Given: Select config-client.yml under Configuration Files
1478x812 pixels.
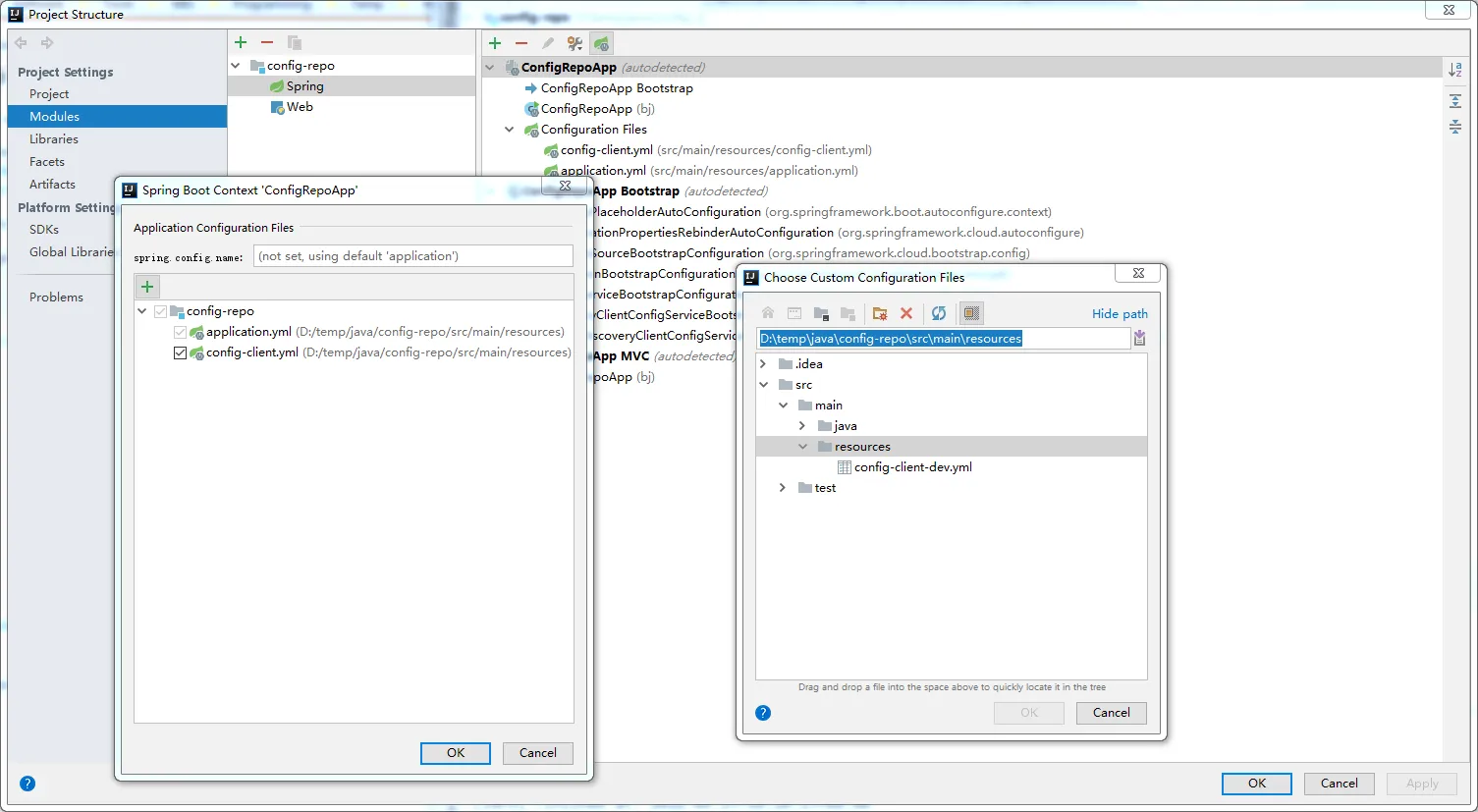Looking at the screenshot, I should (x=716, y=150).
